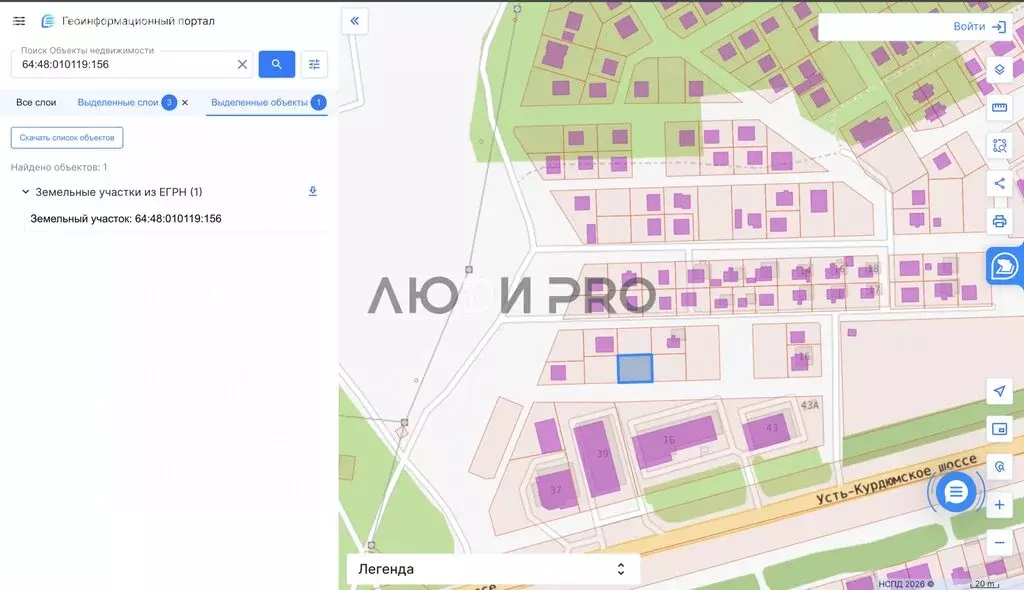Click the geolocation arrow icon
The image size is (1024, 590).
tap(999, 392)
